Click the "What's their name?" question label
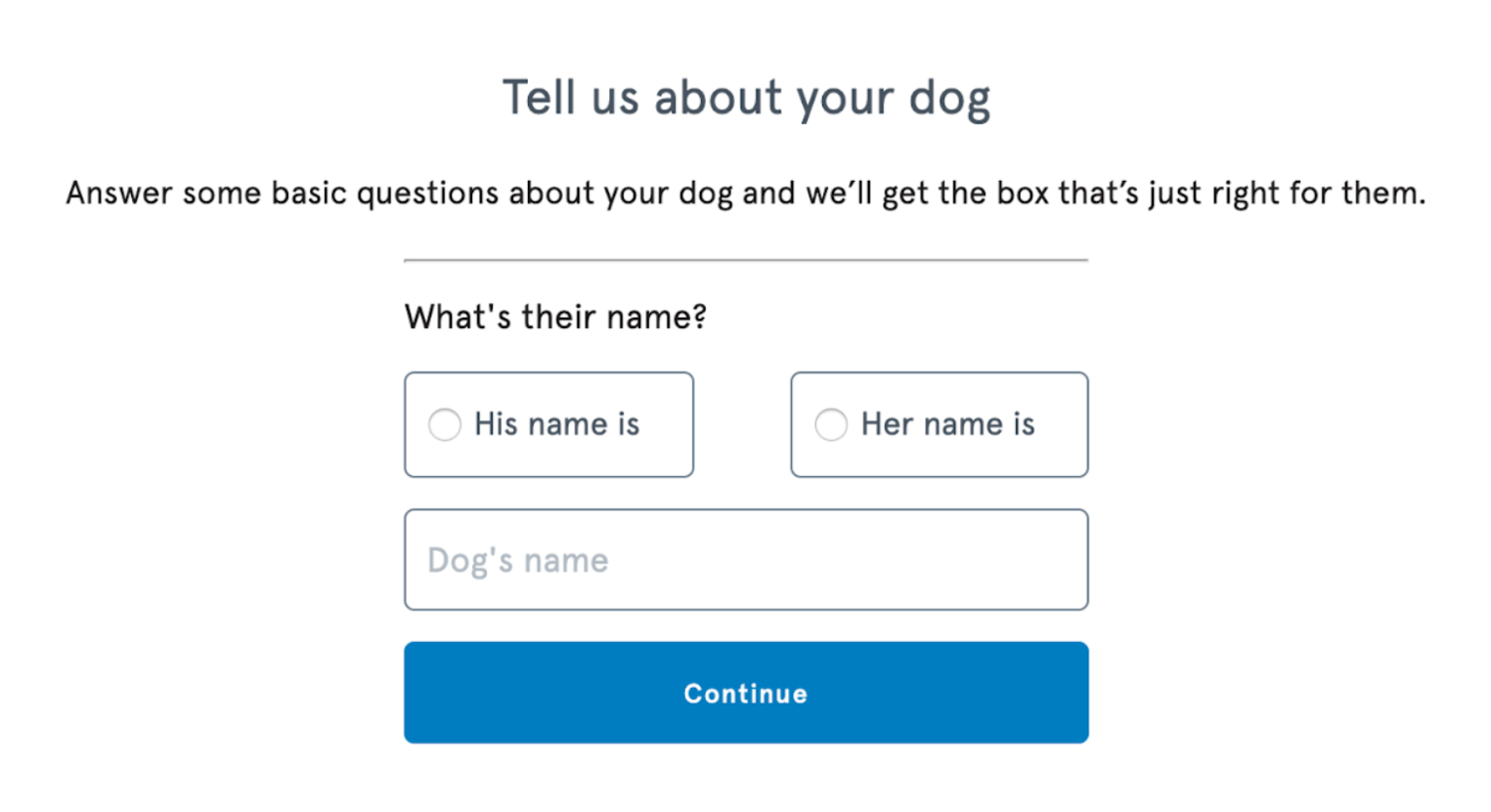The height and width of the screenshot is (812, 1491). click(555, 317)
